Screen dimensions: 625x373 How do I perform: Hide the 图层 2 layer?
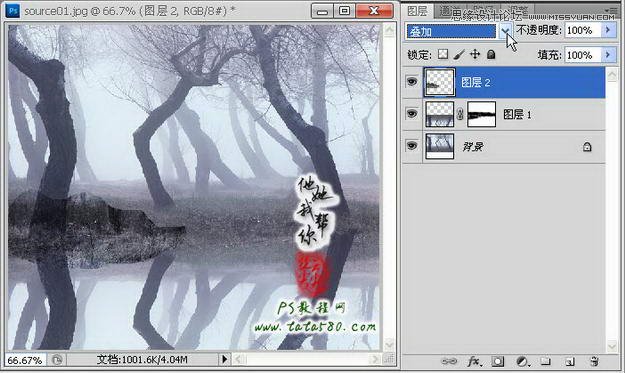412,82
